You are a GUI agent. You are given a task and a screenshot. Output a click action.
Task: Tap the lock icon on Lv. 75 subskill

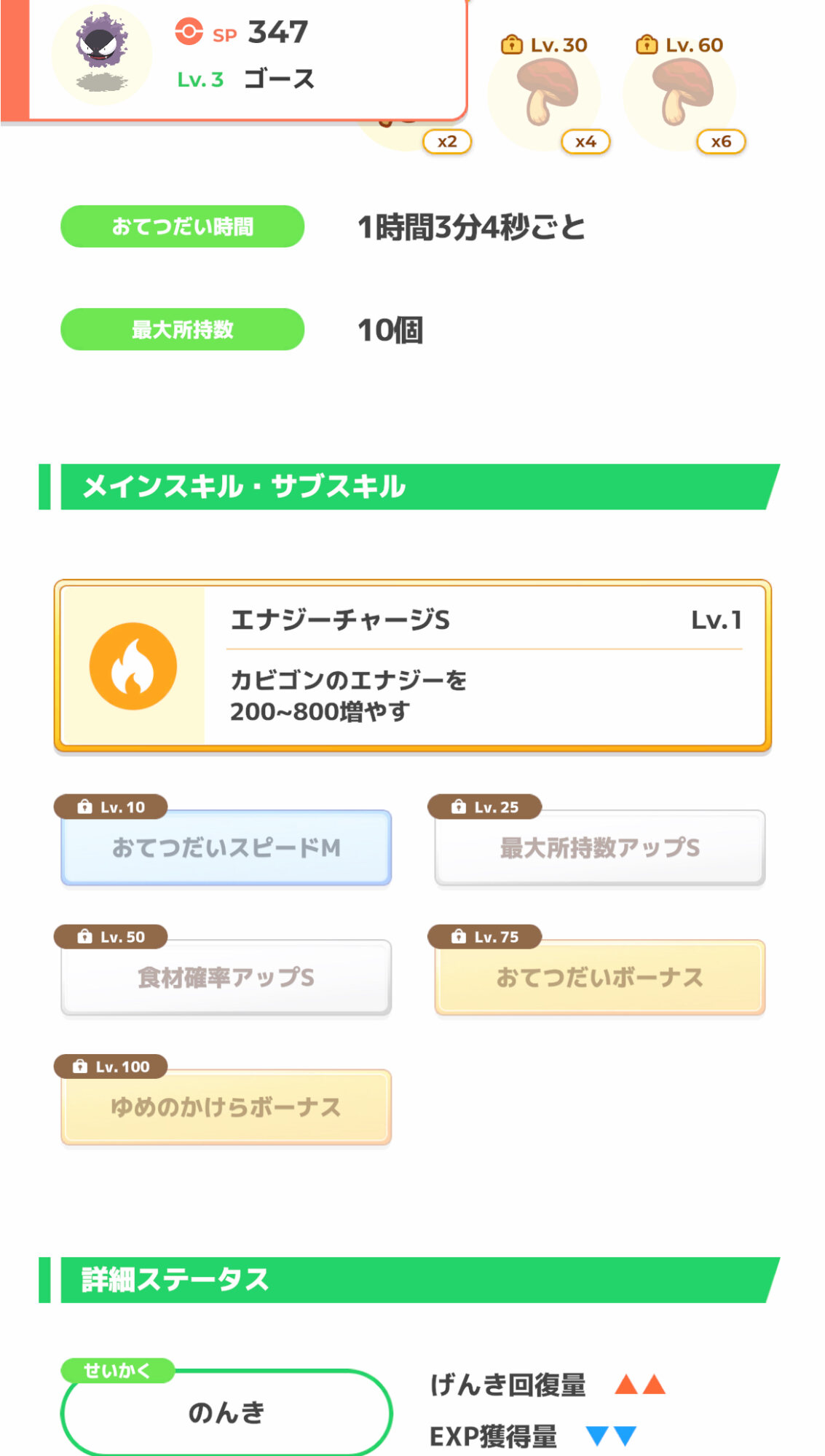458,936
